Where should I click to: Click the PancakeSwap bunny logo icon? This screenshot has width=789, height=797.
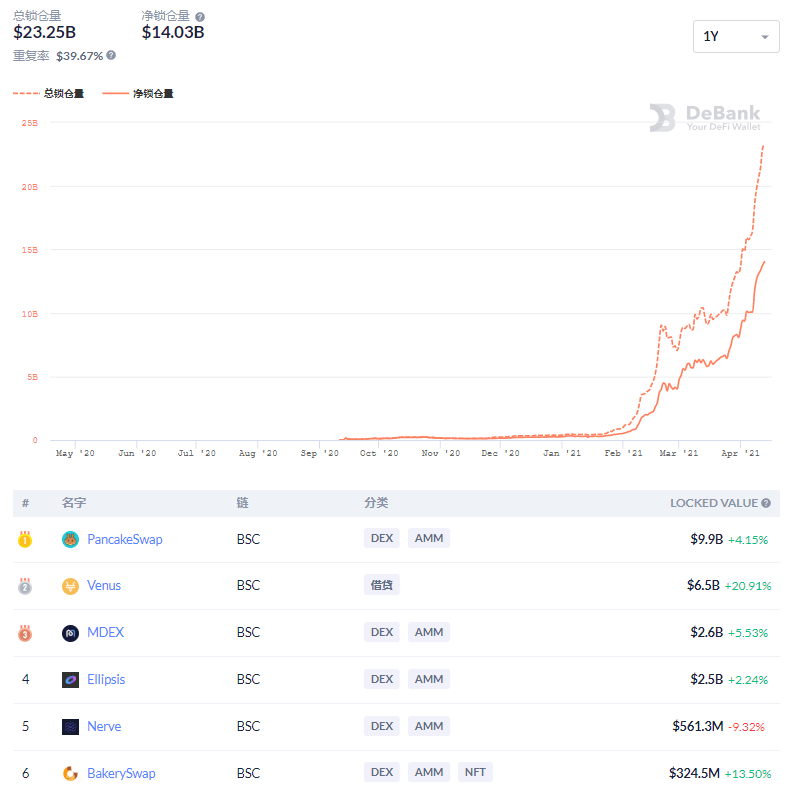click(x=70, y=539)
